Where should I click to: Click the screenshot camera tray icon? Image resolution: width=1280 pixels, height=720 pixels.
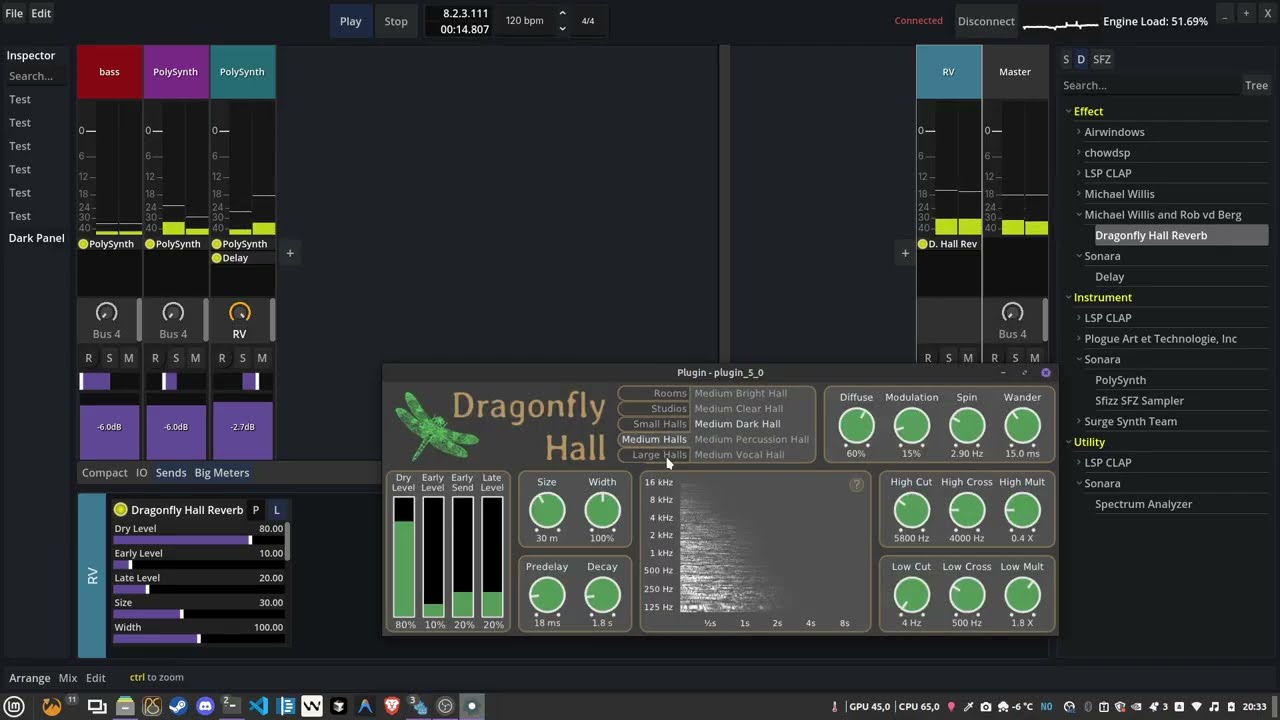[x=986, y=707]
